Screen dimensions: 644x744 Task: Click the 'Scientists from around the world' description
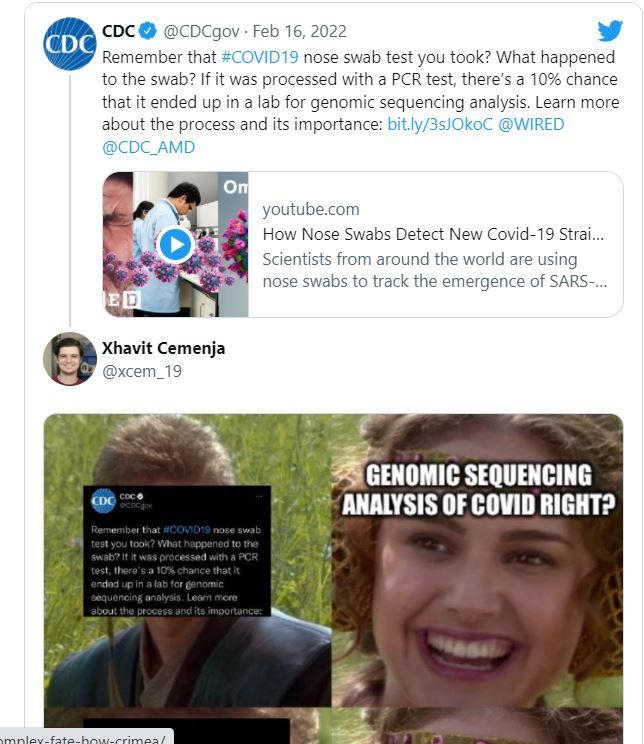point(434,270)
